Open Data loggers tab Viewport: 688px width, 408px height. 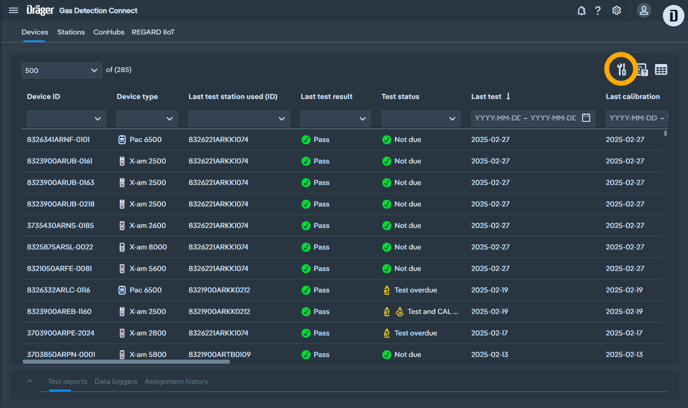[x=116, y=381]
